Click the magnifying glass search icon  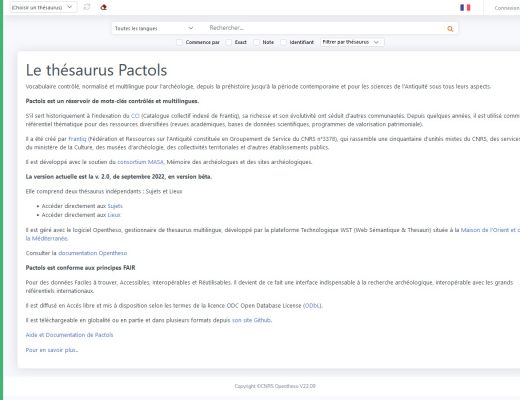(450, 29)
